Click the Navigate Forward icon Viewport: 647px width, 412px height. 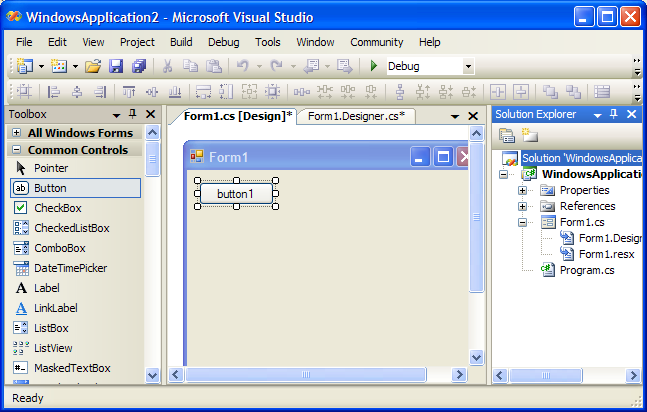coord(345,66)
